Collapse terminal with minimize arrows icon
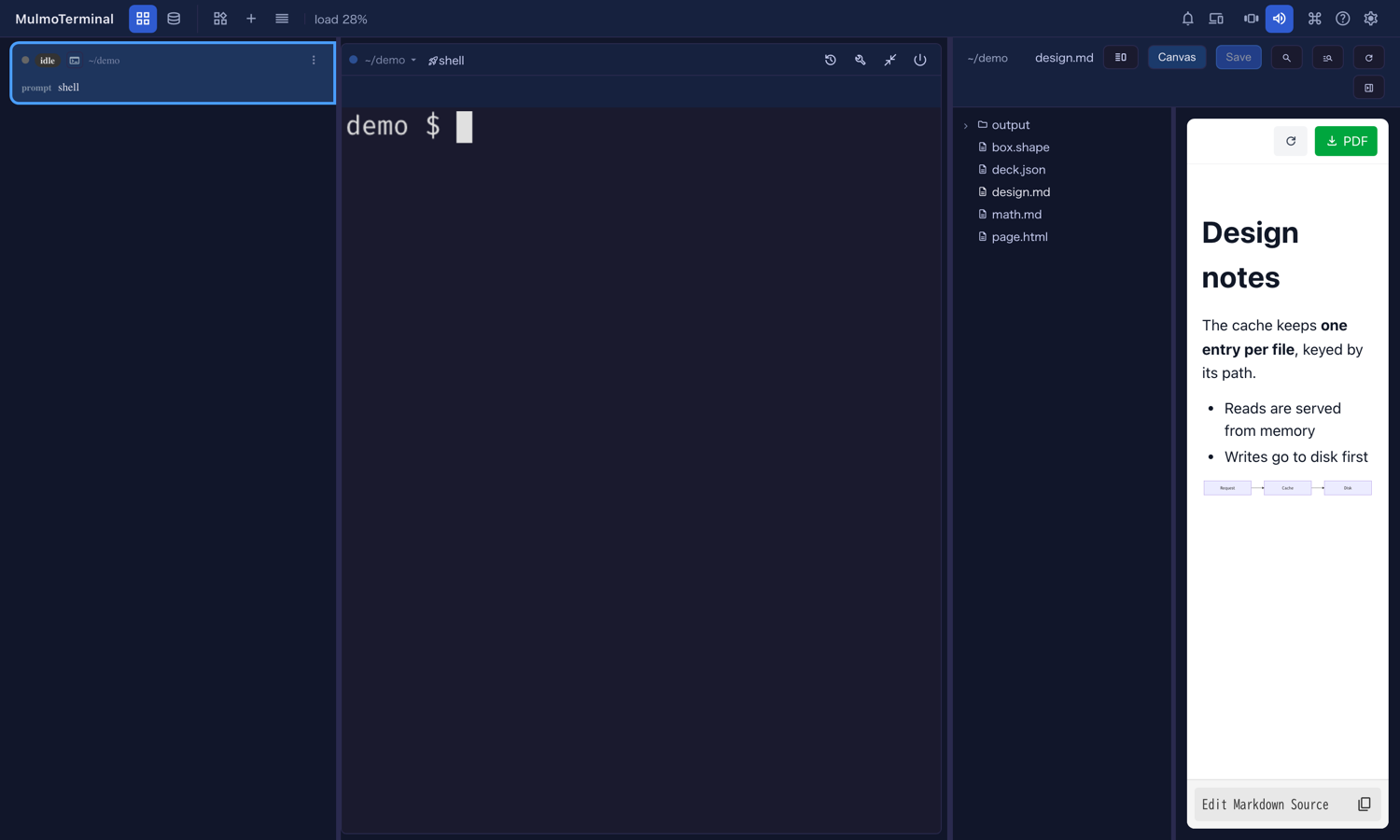The image size is (1400, 840). tap(890, 61)
